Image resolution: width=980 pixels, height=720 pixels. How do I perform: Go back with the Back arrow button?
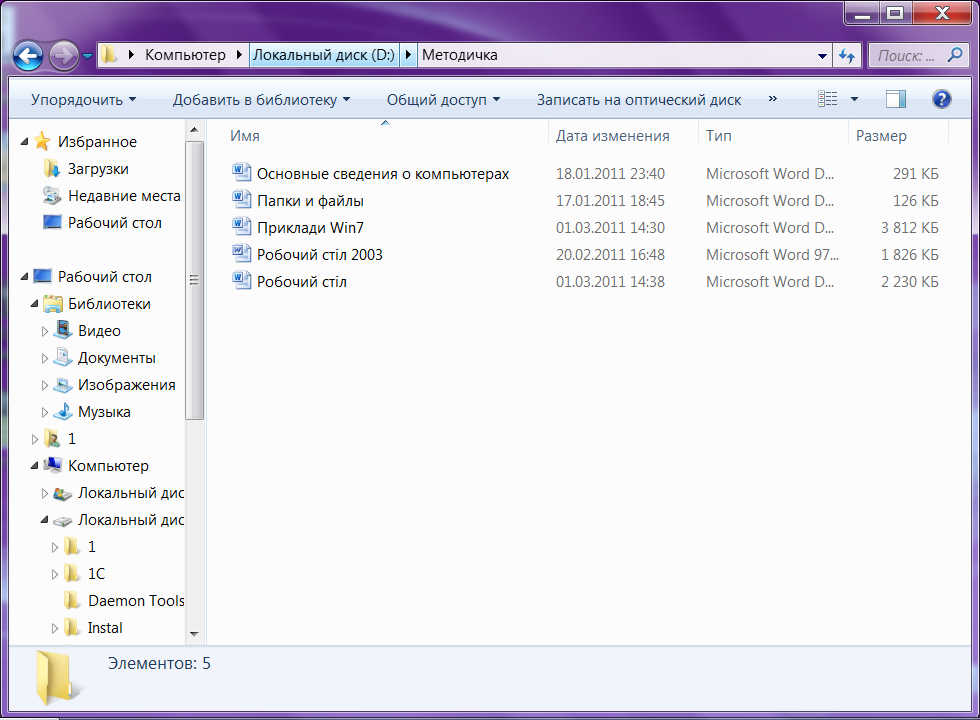click(28, 56)
